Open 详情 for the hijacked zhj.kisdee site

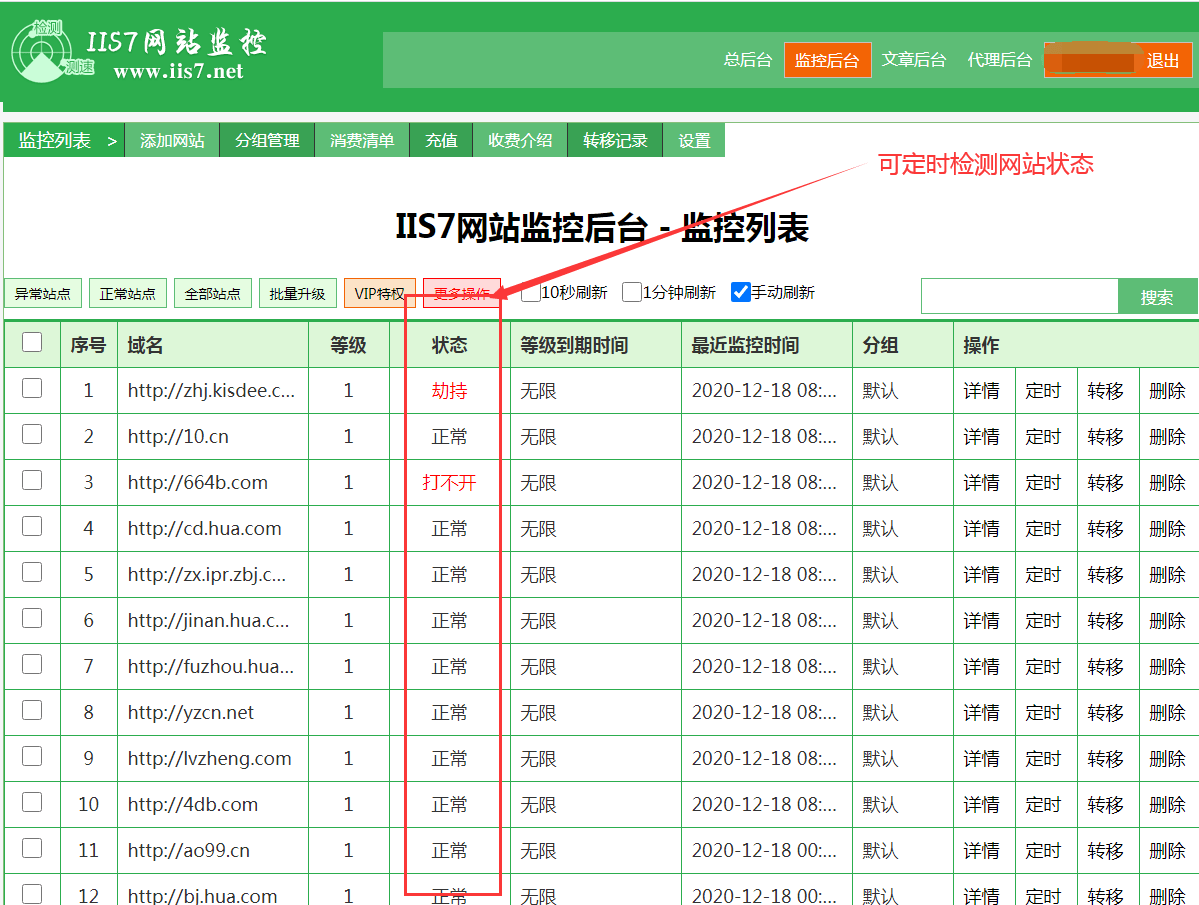click(983, 390)
